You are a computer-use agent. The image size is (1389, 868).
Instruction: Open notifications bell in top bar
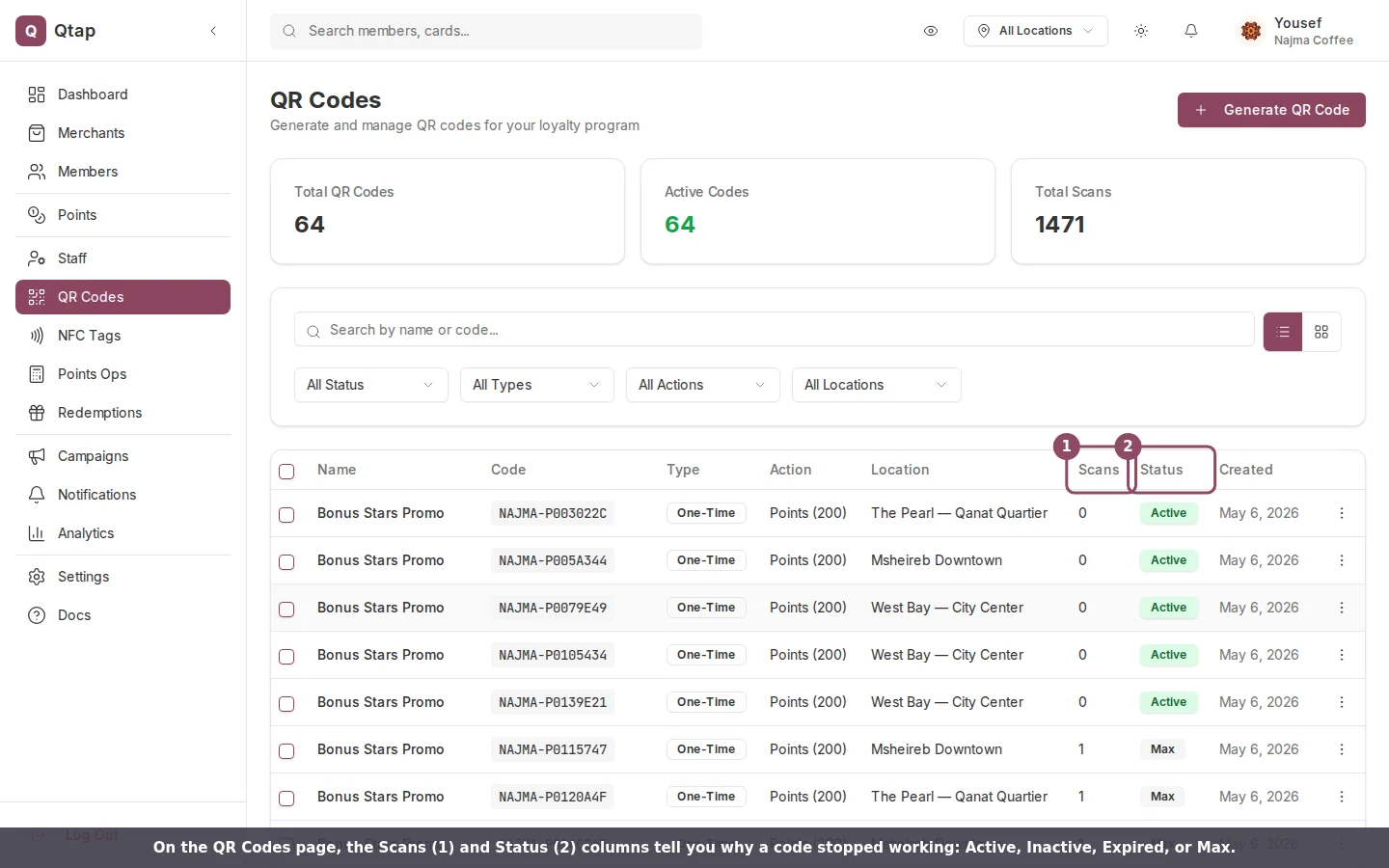coord(1191,31)
